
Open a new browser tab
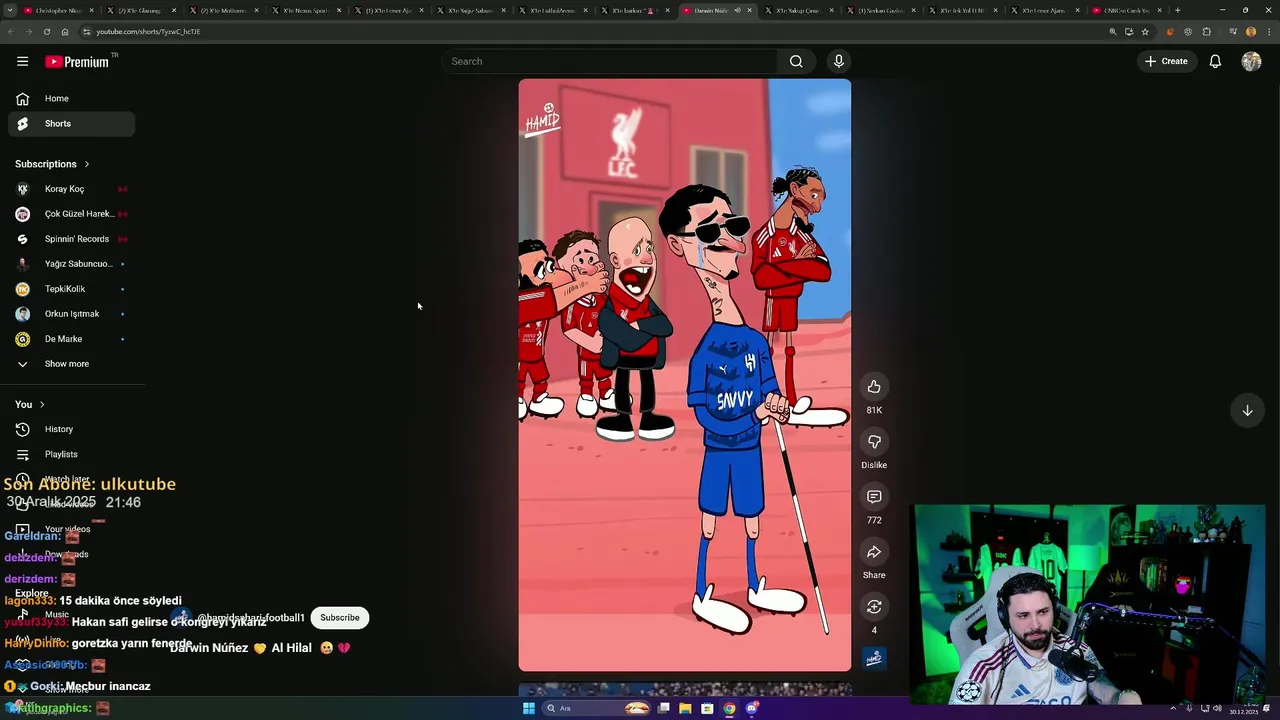(1177, 10)
